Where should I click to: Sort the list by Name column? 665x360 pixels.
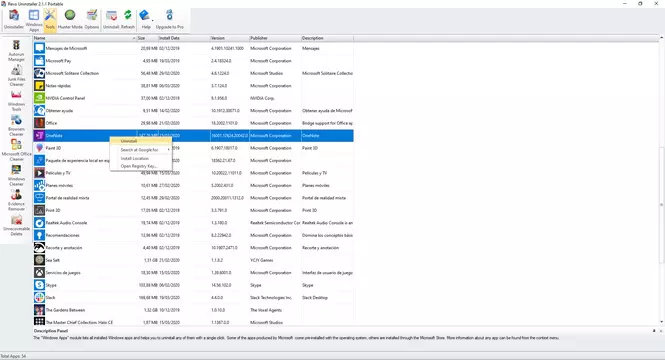pos(85,38)
